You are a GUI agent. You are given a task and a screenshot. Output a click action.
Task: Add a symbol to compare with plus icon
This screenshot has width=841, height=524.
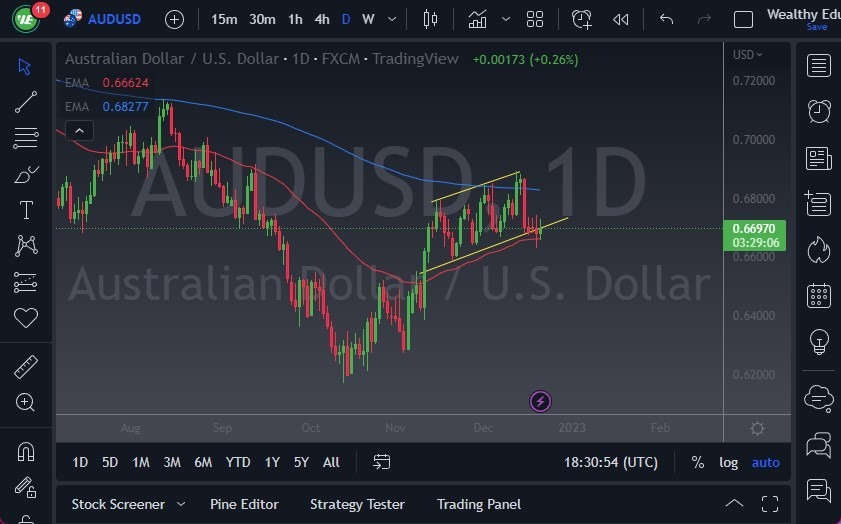[x=174, y=20]
